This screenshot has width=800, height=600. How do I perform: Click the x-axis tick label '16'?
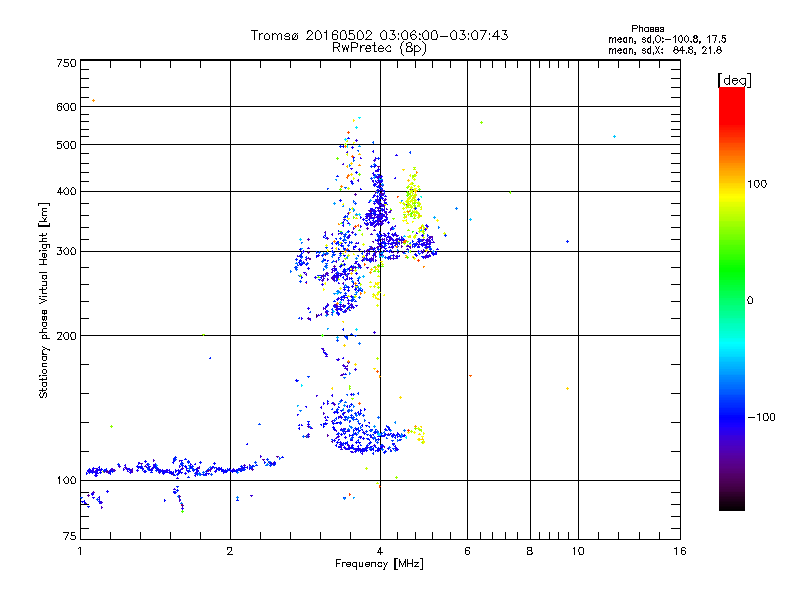pyautogui.click(x=680, y=551)
